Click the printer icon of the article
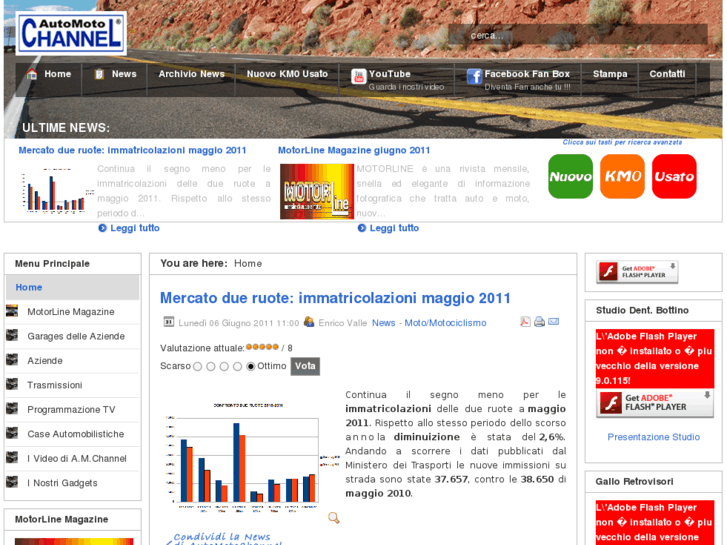 click(539, 321)
